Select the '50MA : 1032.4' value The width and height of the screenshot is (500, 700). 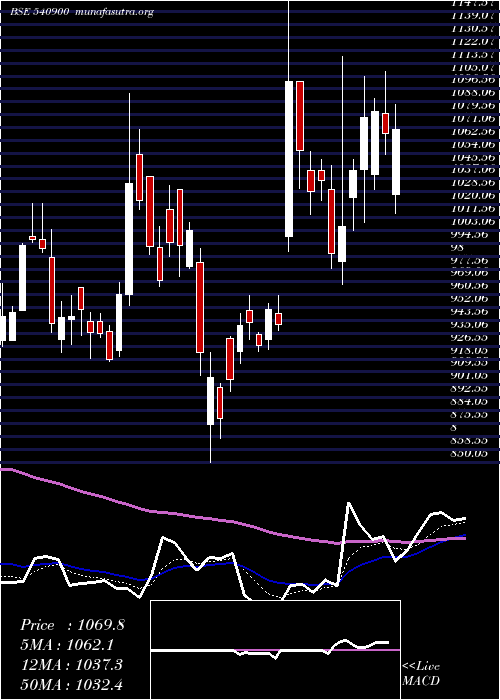[x=72, y=684]
